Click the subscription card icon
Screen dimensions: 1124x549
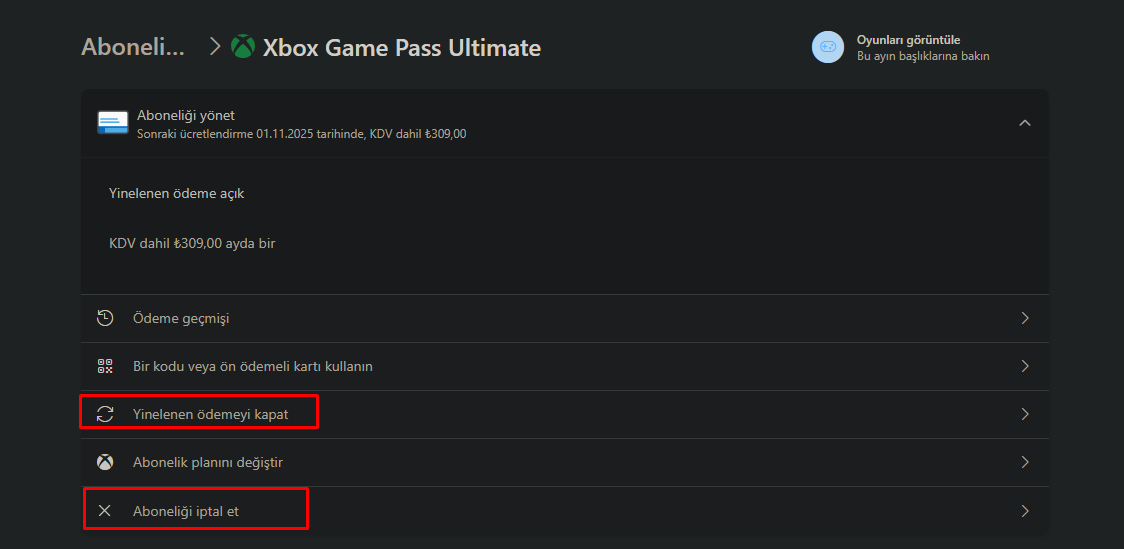(x=113, y=123)
